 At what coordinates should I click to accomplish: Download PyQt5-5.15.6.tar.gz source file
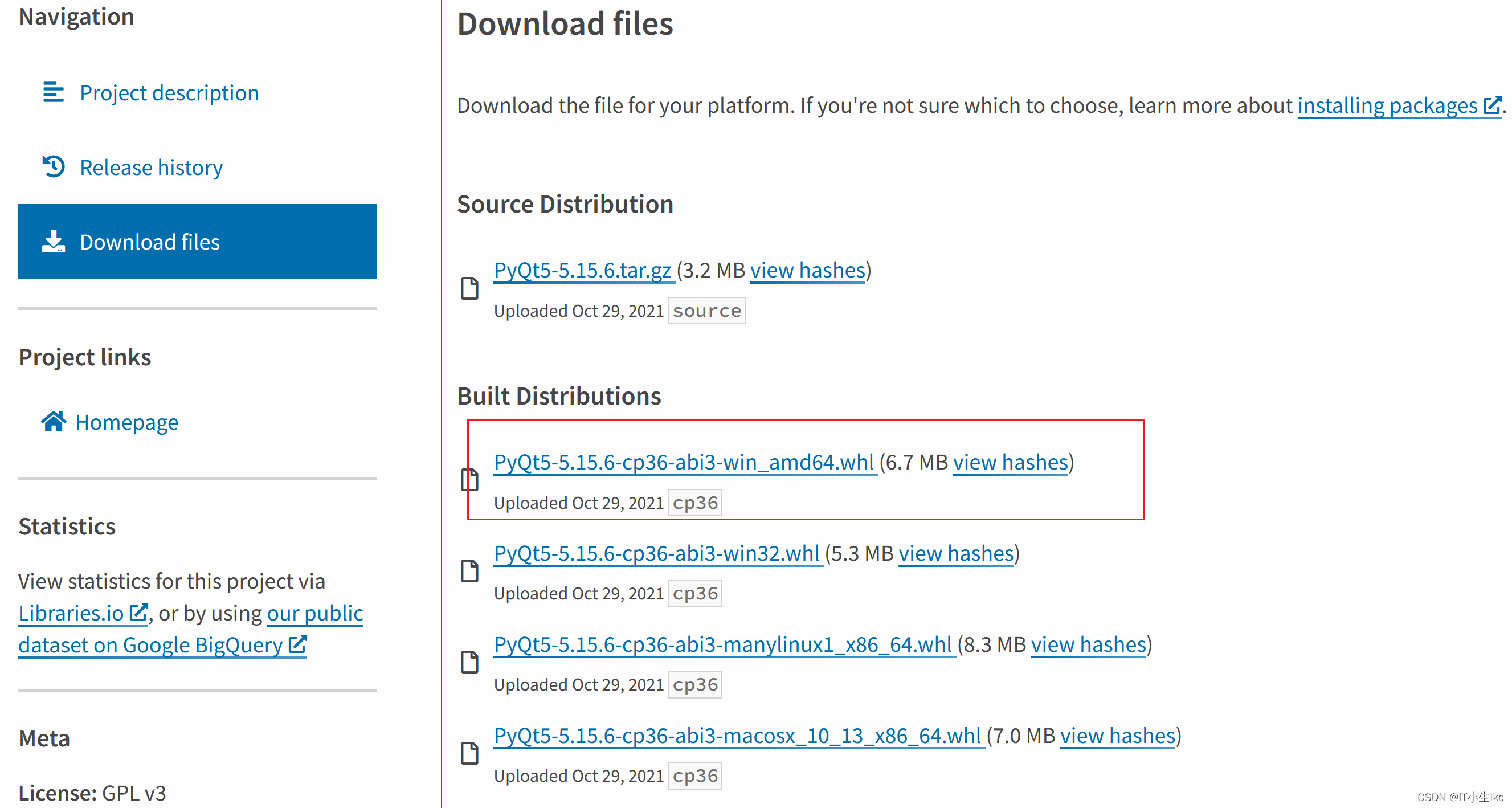(x=582, y=270)
